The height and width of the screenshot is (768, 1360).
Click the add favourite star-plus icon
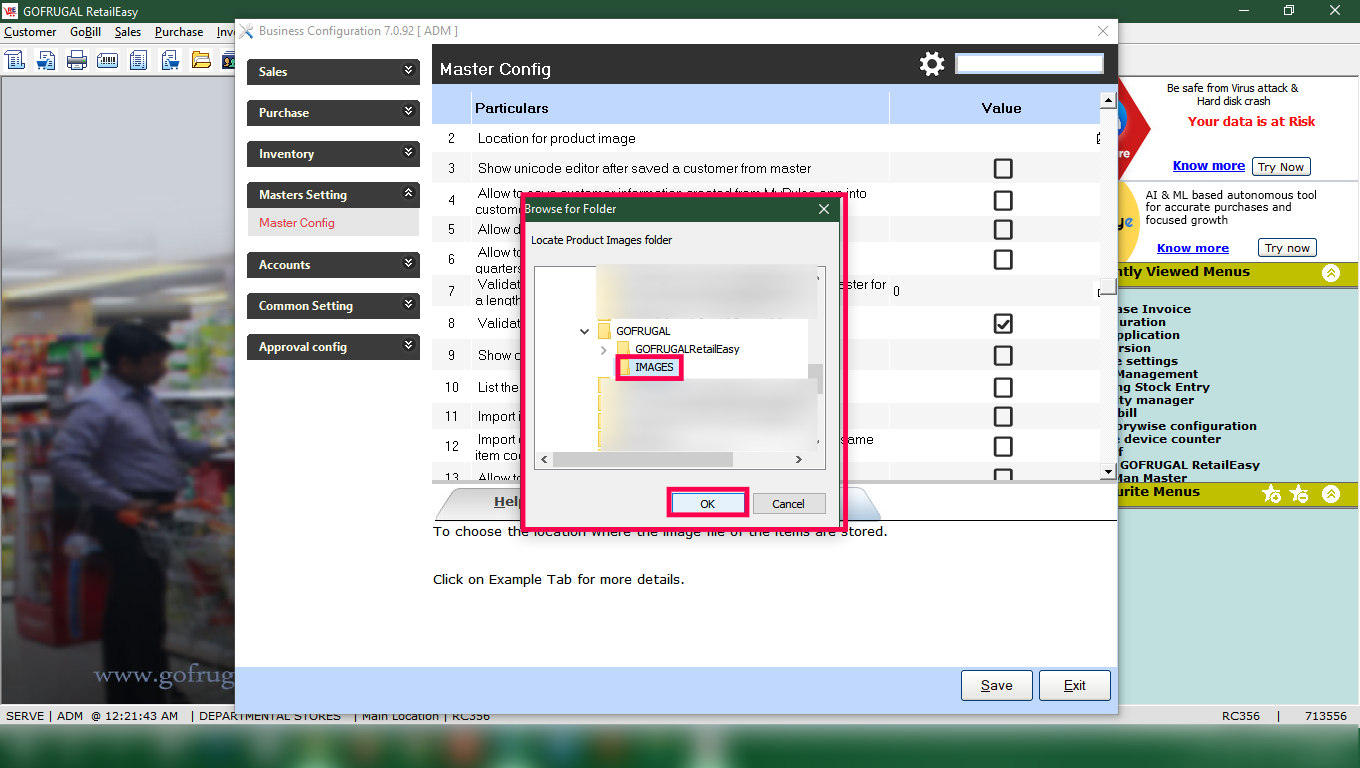[1272, 494]
